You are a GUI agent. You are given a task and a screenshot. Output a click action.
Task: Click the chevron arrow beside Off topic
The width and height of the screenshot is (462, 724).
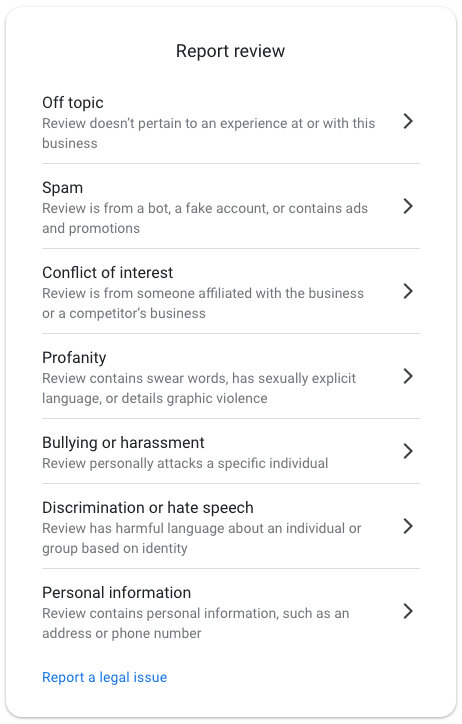click(x=408, y=121)
